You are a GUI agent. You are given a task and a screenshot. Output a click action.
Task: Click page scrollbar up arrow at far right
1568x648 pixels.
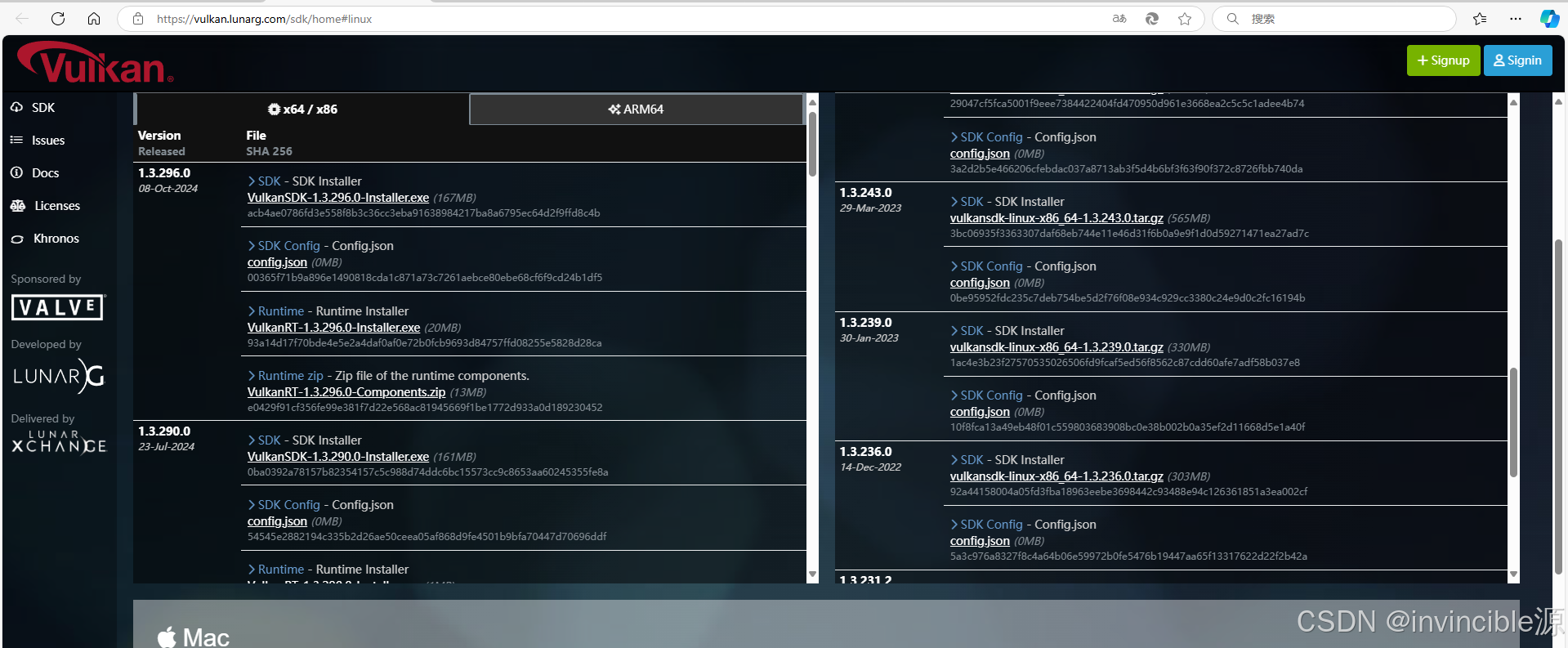(1558, 101)
